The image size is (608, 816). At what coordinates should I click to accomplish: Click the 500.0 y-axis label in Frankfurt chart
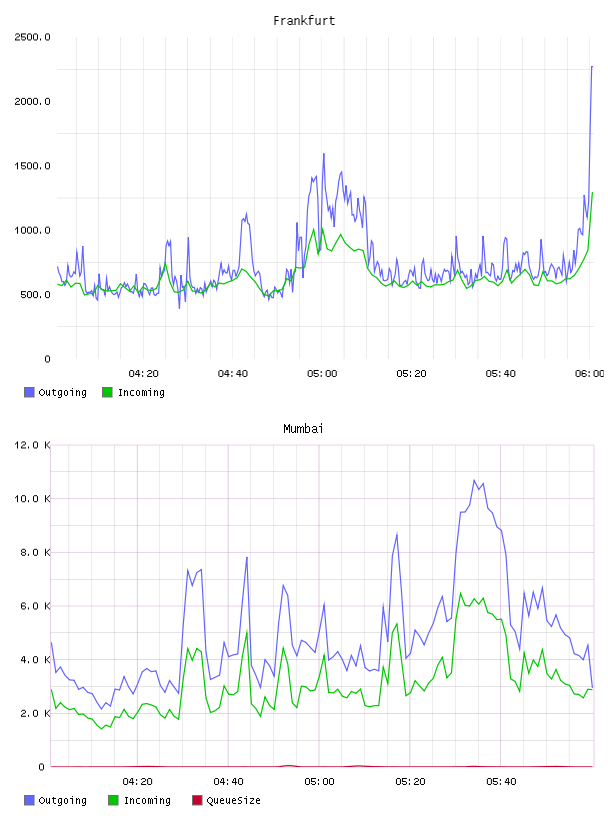pyautogui.click(x=35, y=295)
